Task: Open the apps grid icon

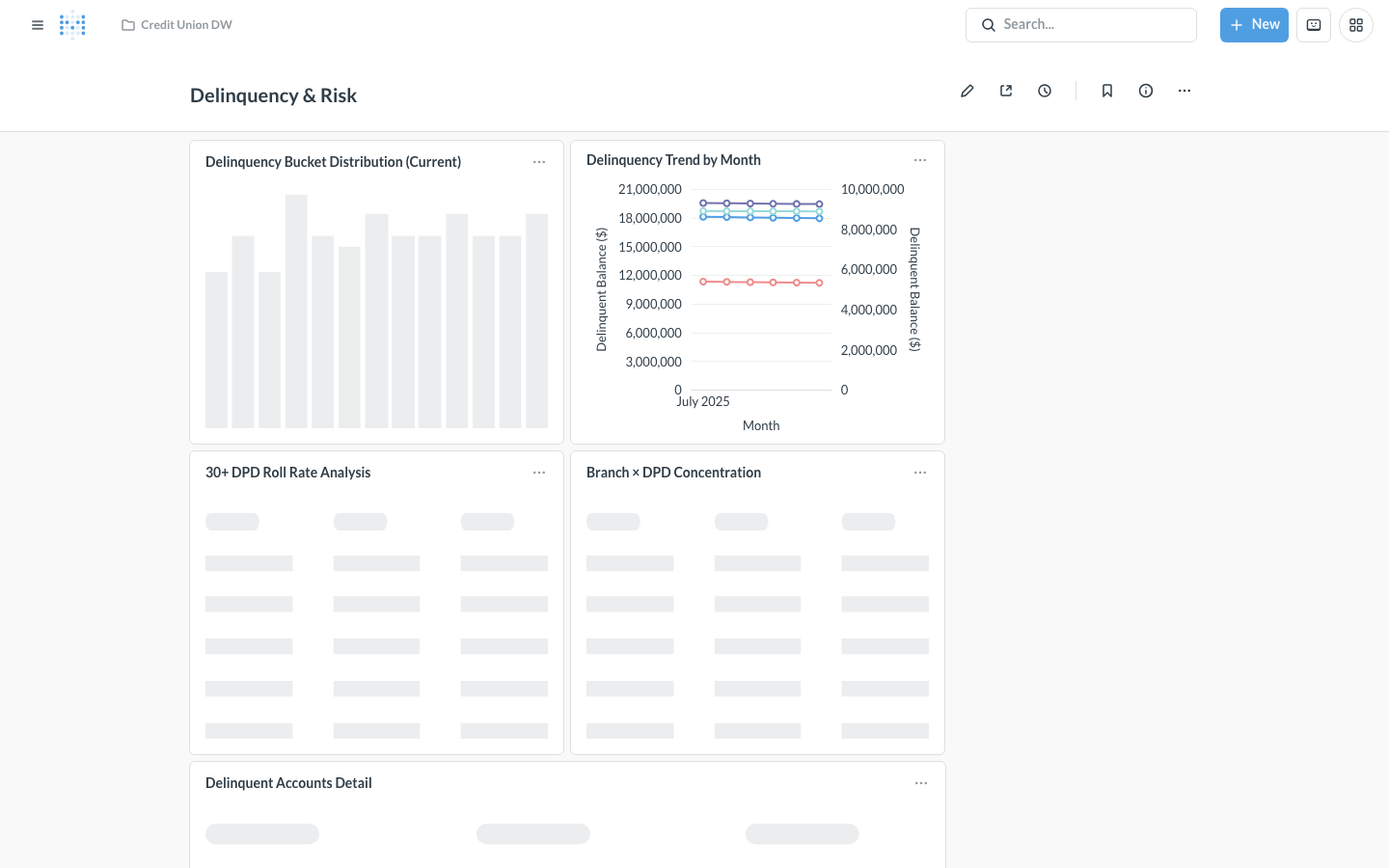Action: tap(1356, 25)
